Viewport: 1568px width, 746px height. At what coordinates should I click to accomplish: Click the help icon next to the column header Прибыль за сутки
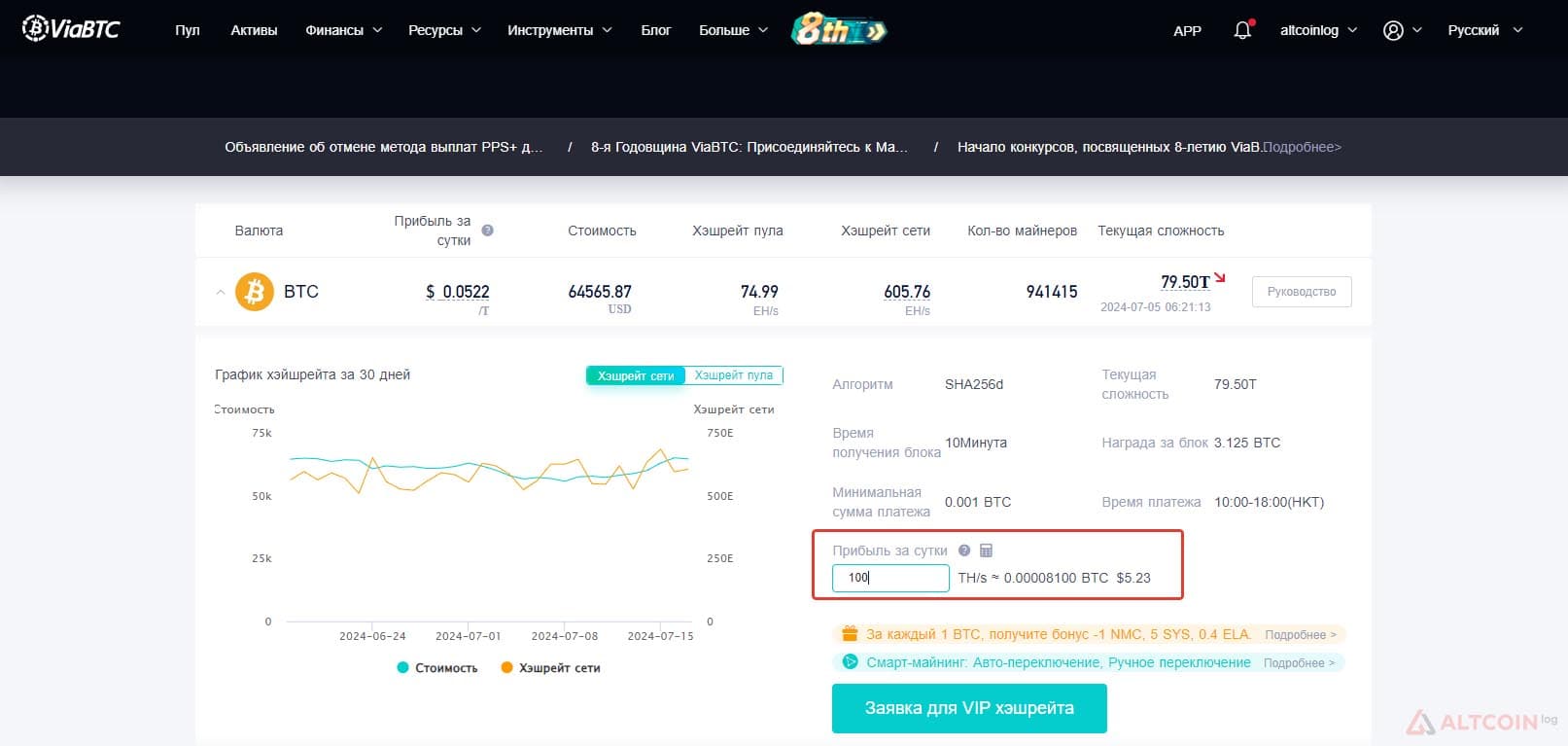point(488,231)
